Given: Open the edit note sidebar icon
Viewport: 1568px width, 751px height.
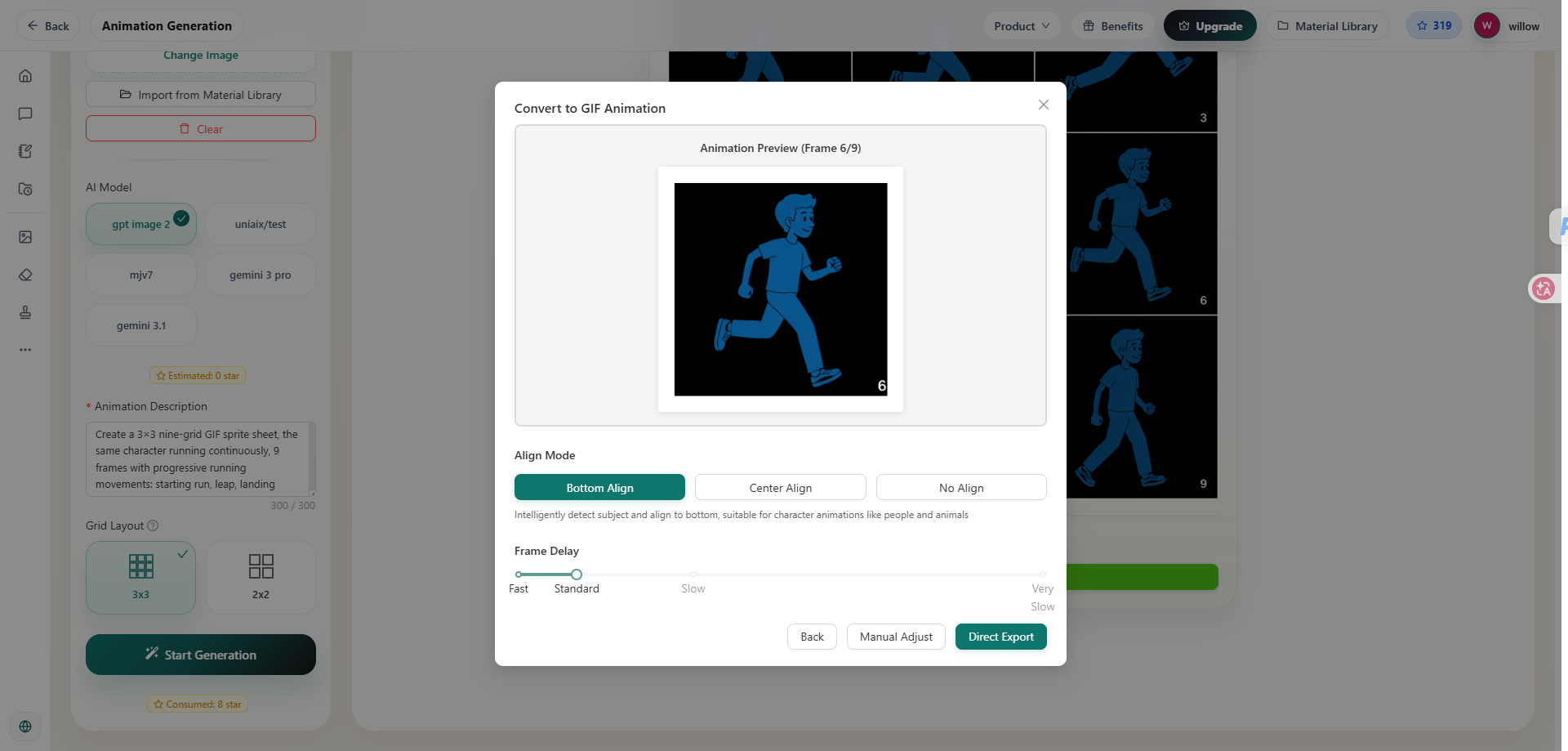Looking at the screenshot, I should tap(25, 151).
